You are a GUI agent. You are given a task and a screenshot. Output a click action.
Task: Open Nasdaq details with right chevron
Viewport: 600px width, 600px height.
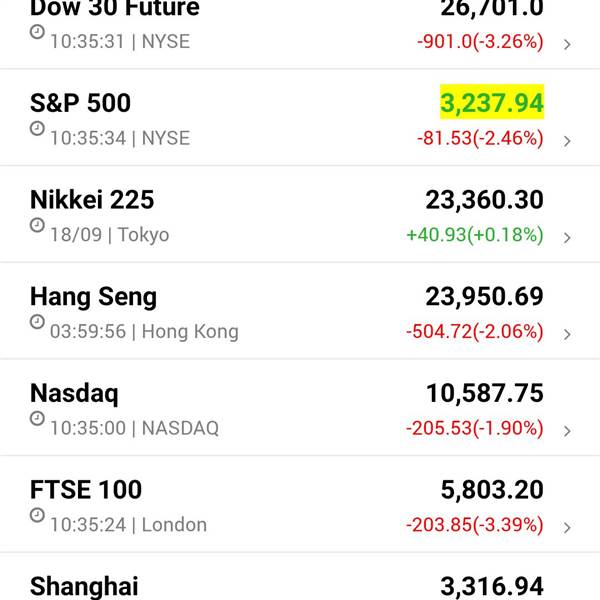tap(567, 431)
